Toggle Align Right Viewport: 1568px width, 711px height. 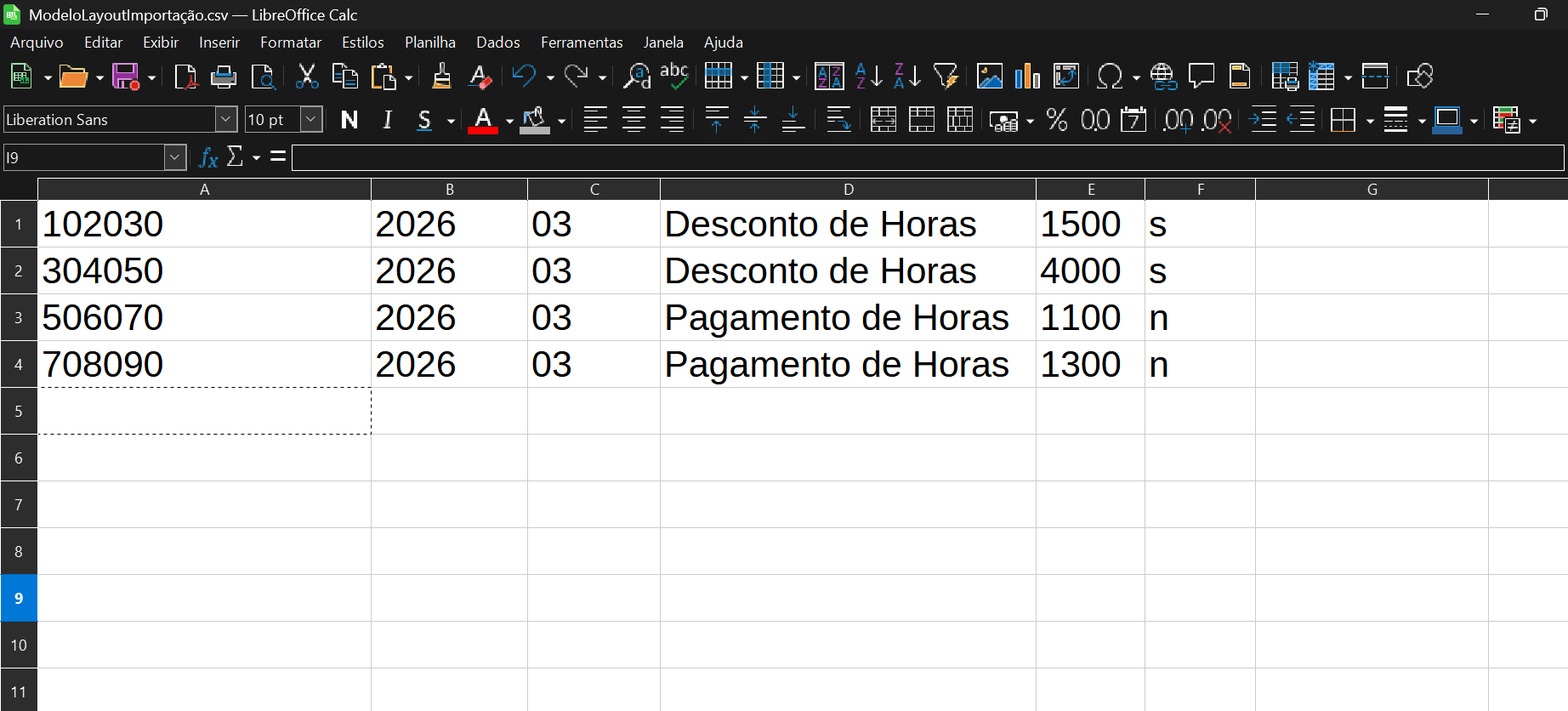coord(672,120)
